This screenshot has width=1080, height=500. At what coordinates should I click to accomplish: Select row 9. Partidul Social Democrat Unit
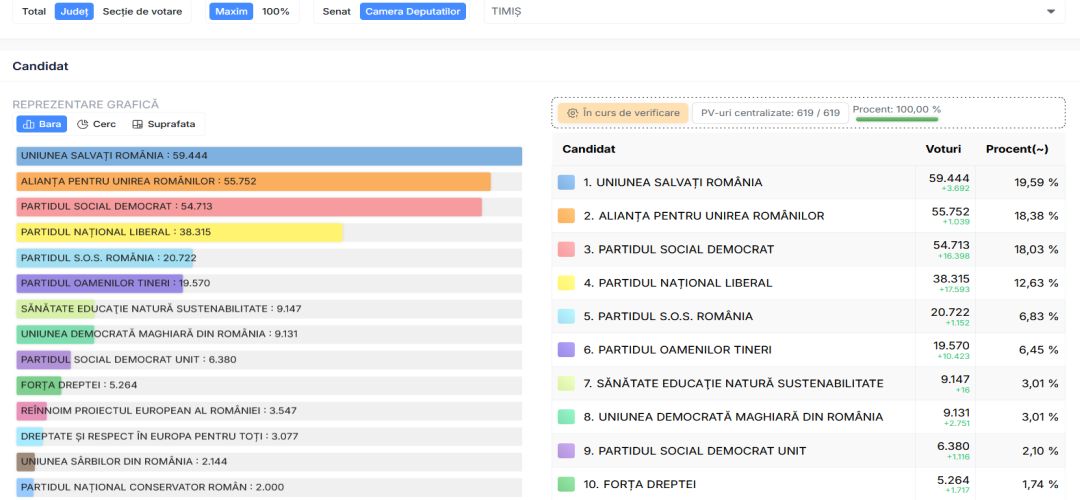tap(809, 450)
